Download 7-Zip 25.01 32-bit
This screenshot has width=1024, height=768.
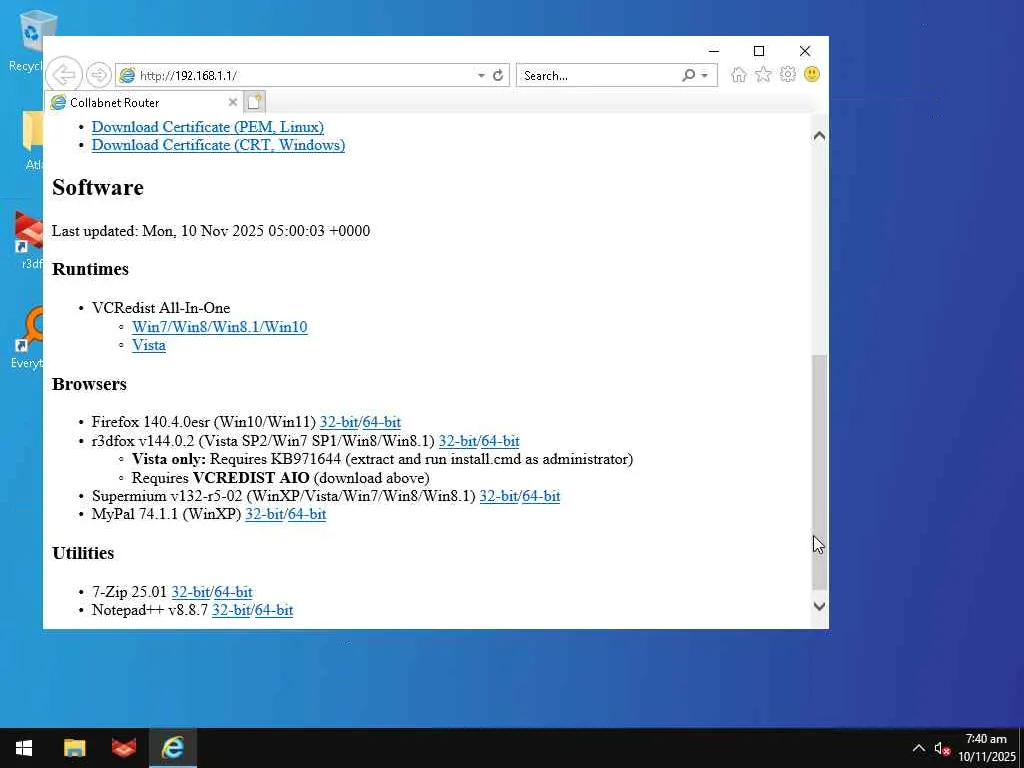point(190,592)
